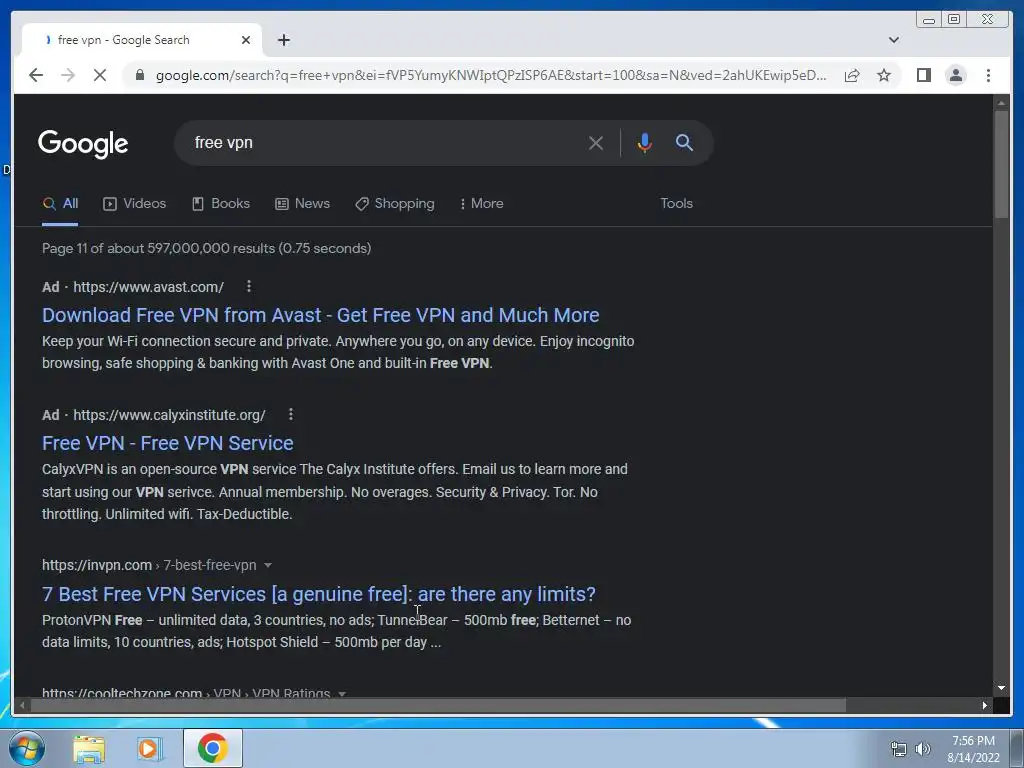Expand the More search categories menu
Viewport: 1024px width, 768px height.
coord(481,204)
